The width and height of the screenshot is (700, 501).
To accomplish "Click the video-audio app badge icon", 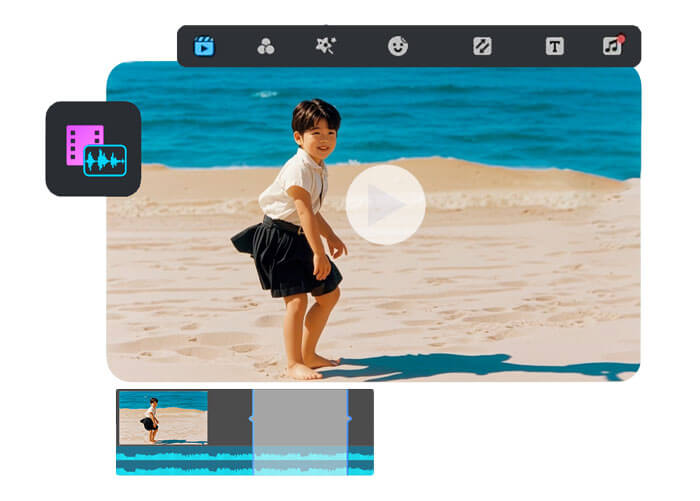I will tap(93, 149).
